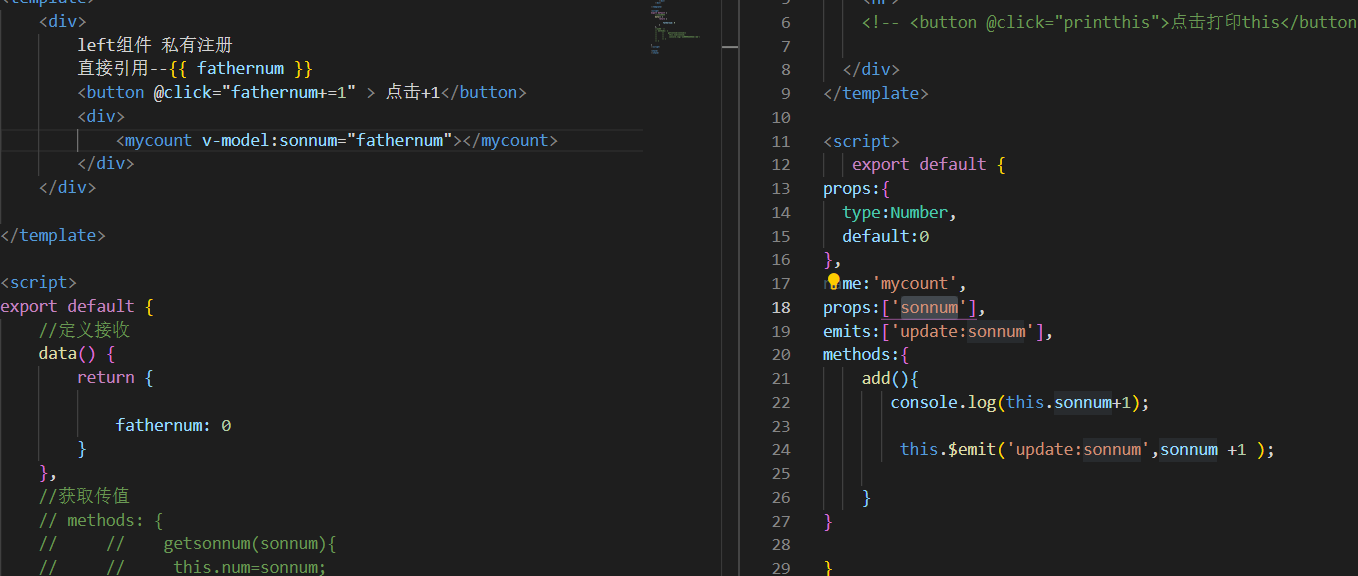Click the '</template>' tag in left editor
Image resolution: width=1358 pixels, height=576 pixels.
(x=53, y=235)
